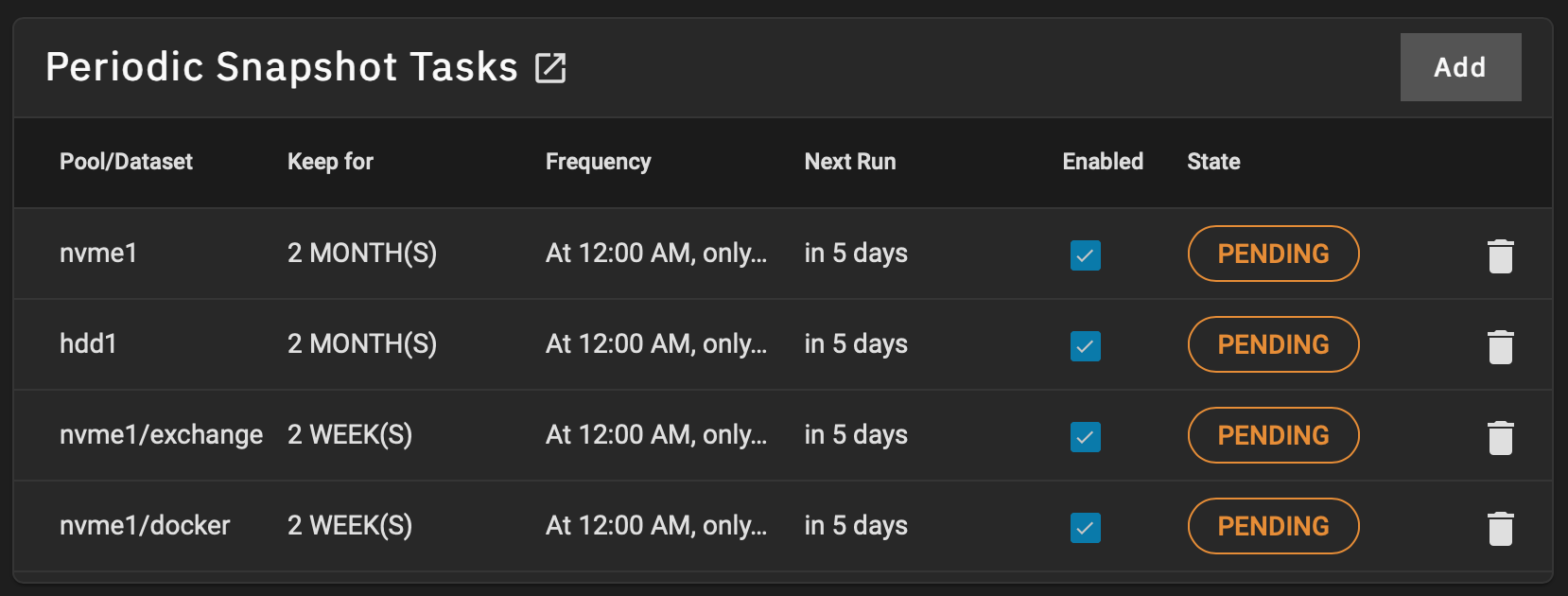Uncheck Enabled for nvme1/exchange
The image size is (1568, 596).
tap(1085, 436)
